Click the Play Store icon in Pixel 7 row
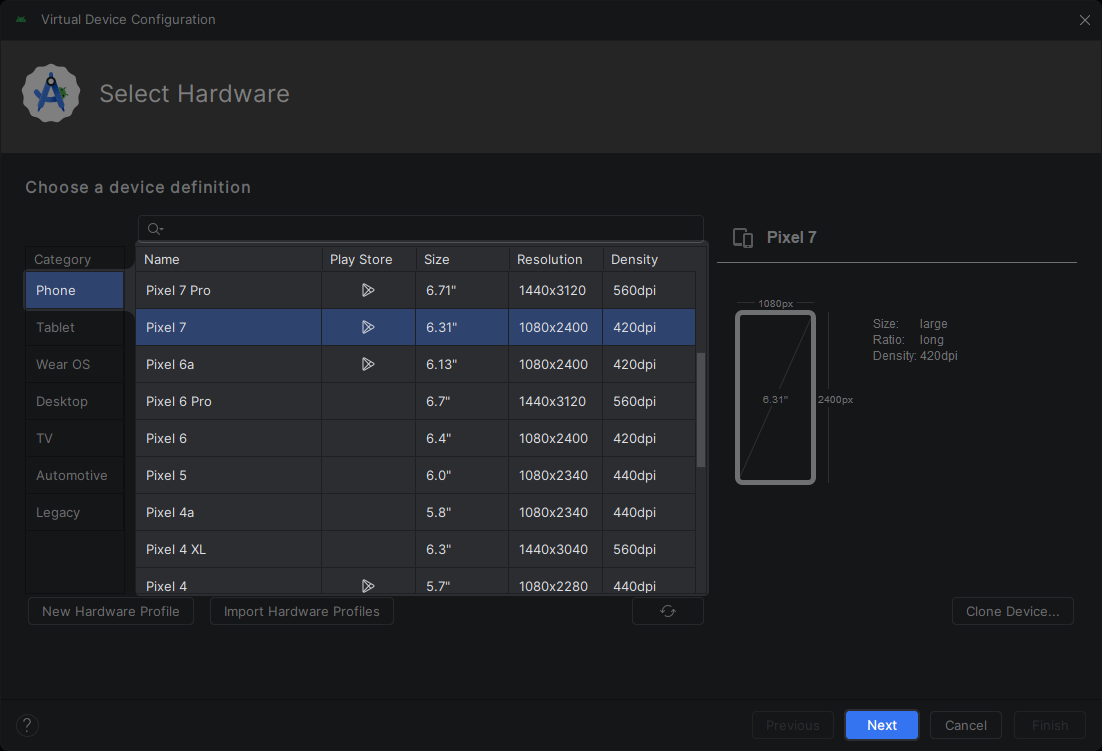 [x=368, y=327]
